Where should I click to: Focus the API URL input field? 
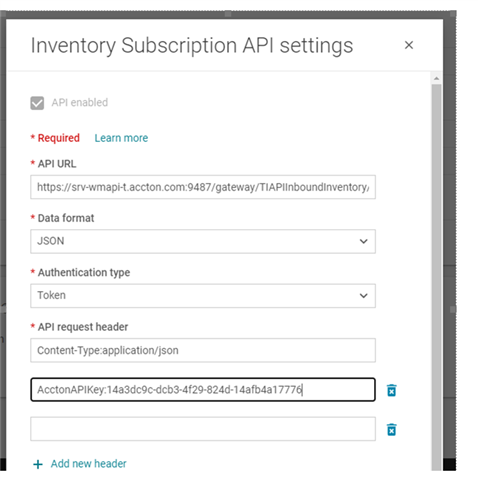click(x=203, y=187)
